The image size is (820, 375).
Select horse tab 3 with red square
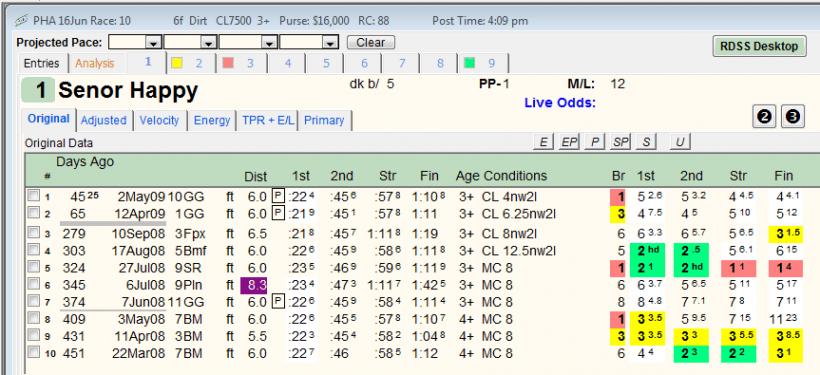point(242,63)
